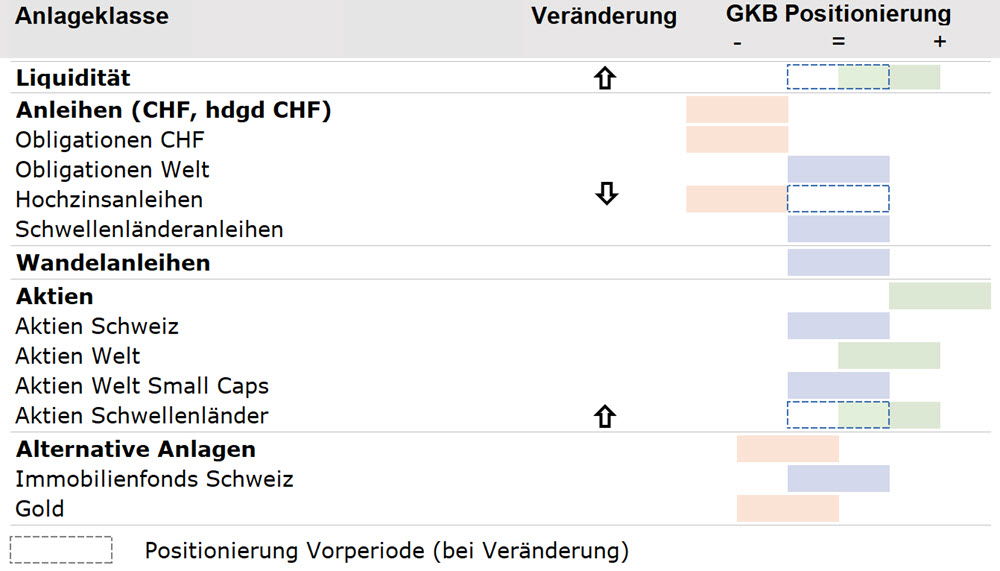The image size is (1000, 571).
Task: Click the Veränderung column header
Action: tap(603, 16)
